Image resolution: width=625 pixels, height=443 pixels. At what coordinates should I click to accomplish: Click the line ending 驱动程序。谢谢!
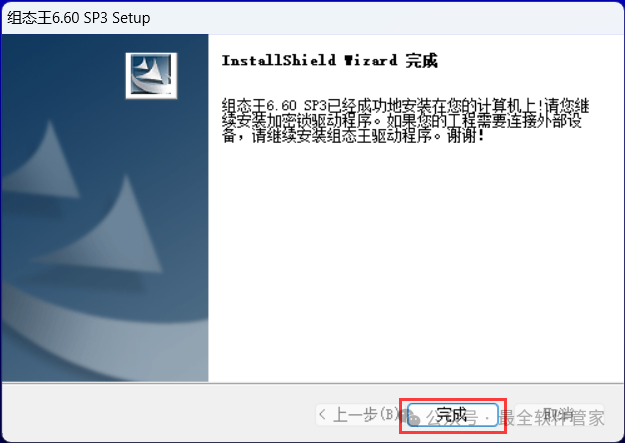click(353, 136)
